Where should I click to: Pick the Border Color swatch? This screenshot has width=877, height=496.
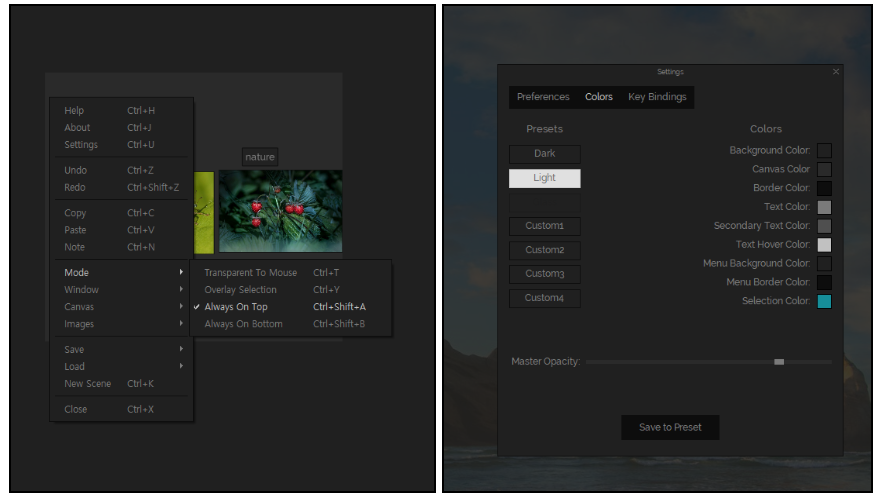point(824,188)
